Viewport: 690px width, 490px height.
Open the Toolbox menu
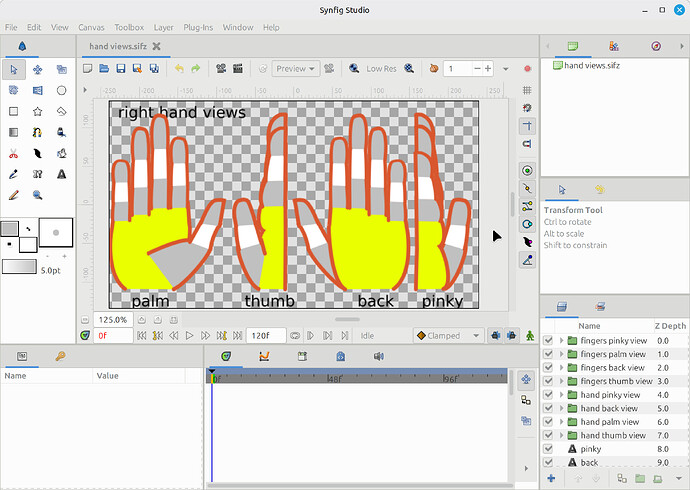coord(129,27)
